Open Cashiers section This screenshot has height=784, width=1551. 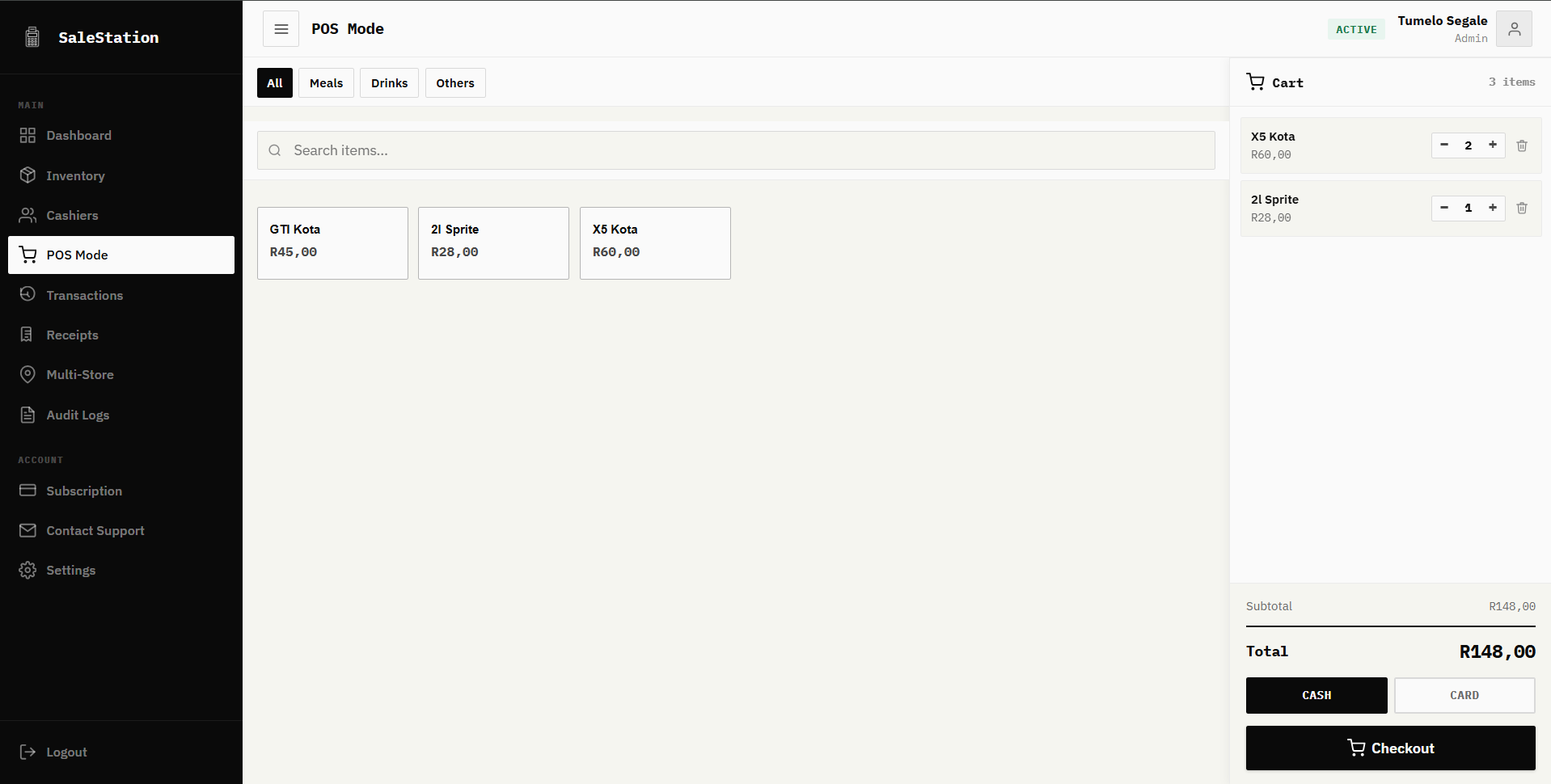(x=121, y=215)
